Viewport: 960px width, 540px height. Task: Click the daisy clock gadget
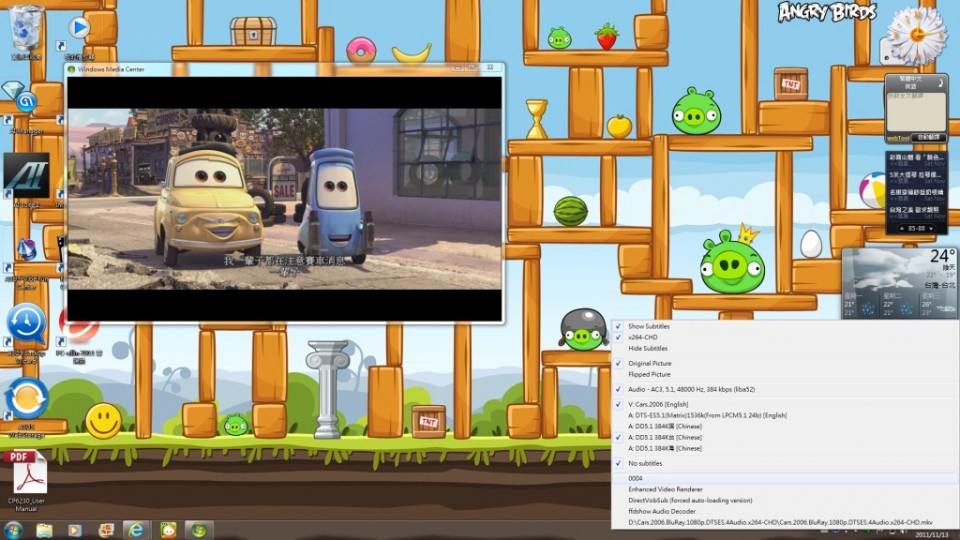click(916, 35)
